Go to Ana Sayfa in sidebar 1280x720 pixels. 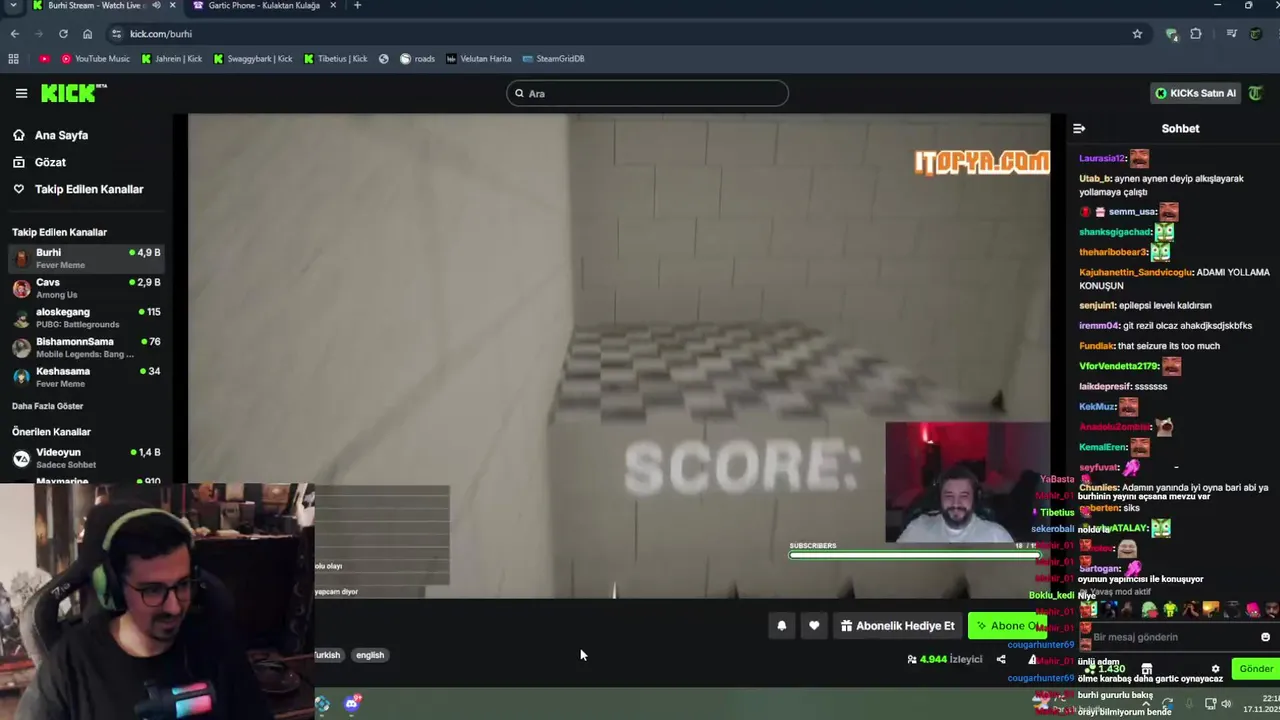[x=61, y=135]
